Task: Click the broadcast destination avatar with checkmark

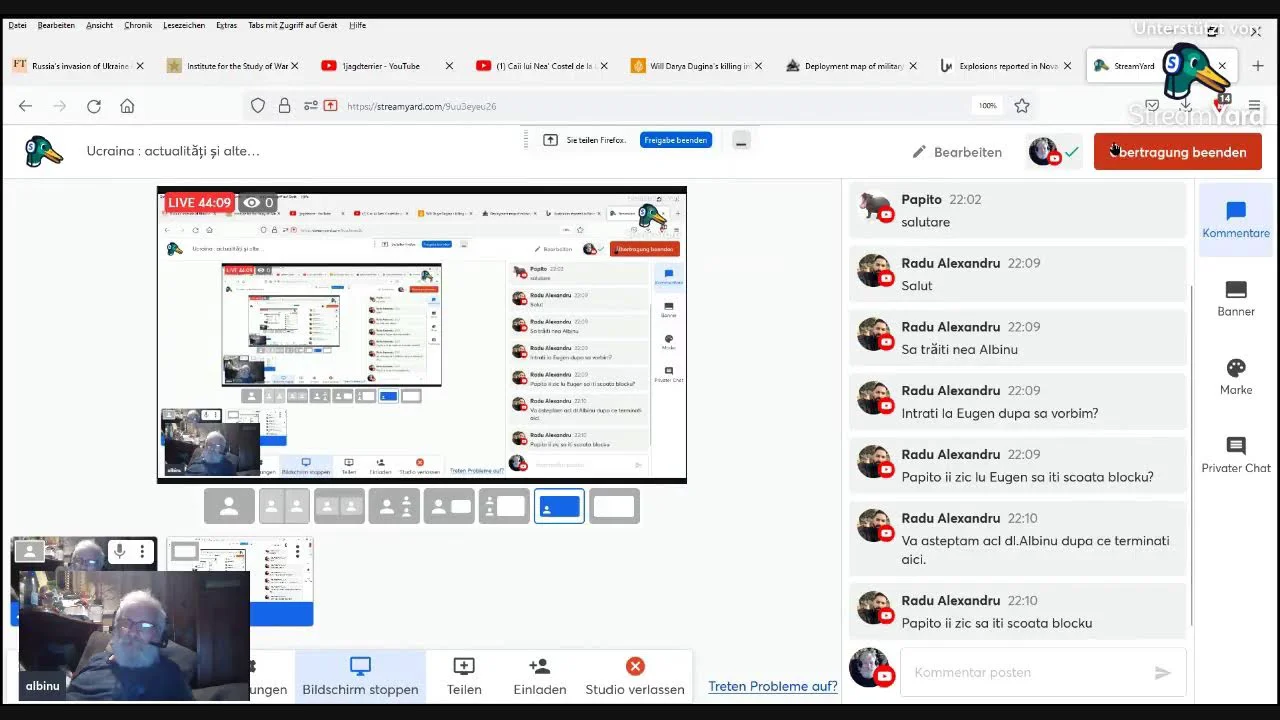Action: (1054, 152)
